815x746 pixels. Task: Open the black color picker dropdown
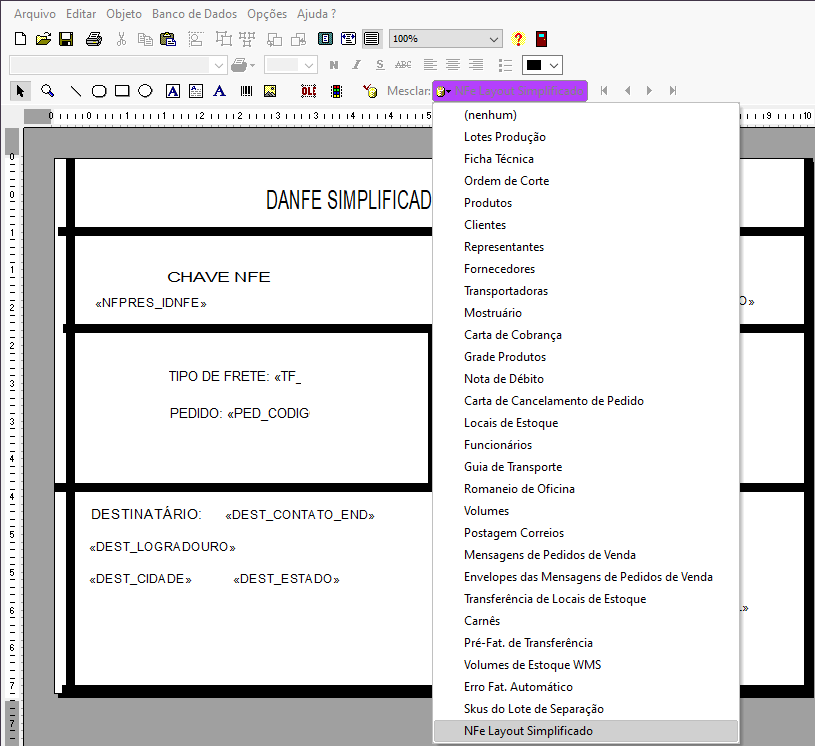(554, 65)
